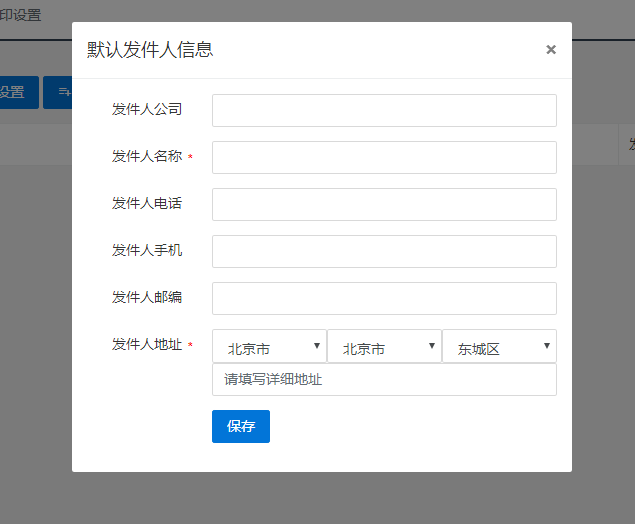This screenshot has height=524, width=635.
Task: Click the 默认发件人信息 dialog title
Action: [x=150, y=50]
